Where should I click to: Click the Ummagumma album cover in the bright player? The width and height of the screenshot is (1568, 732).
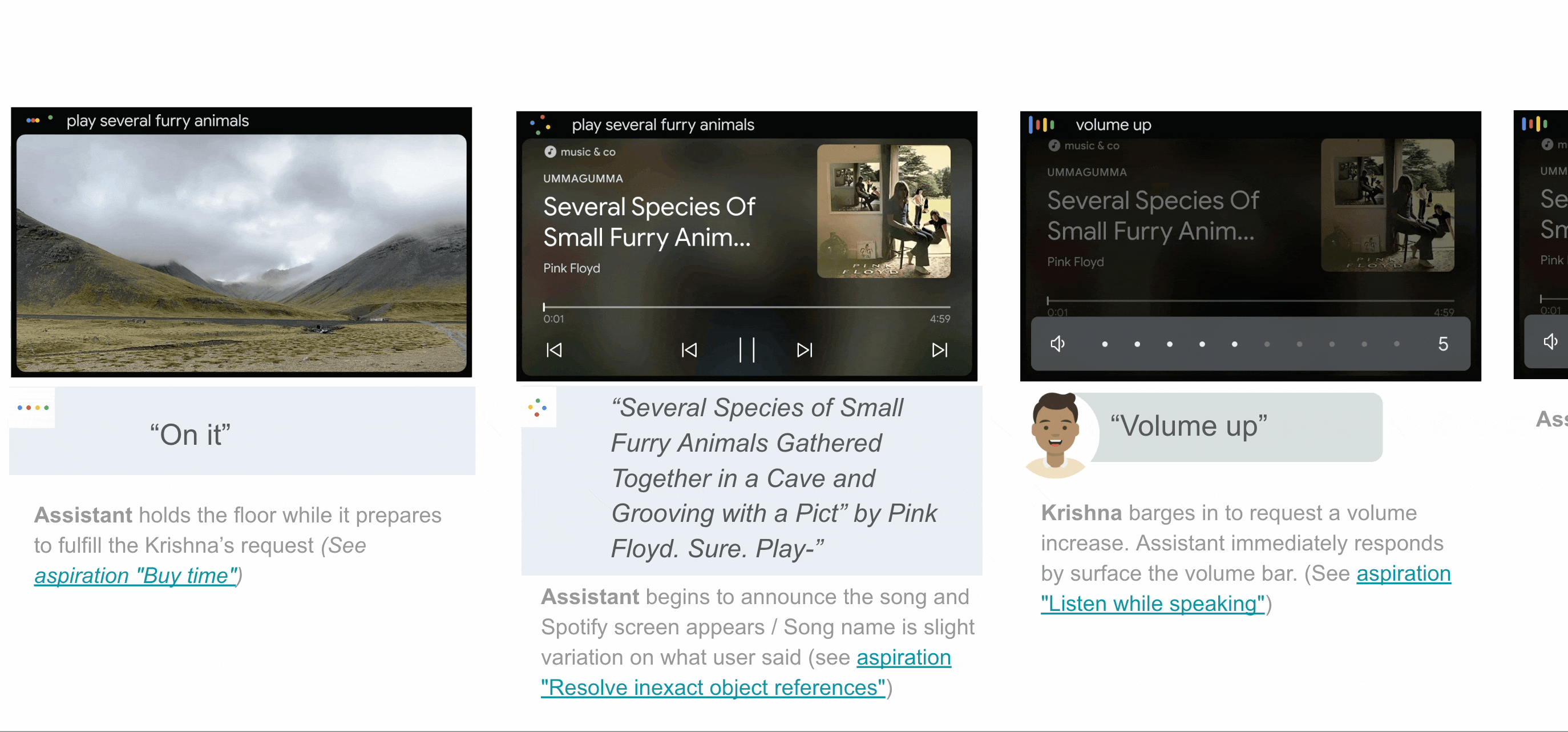[884, 211]
